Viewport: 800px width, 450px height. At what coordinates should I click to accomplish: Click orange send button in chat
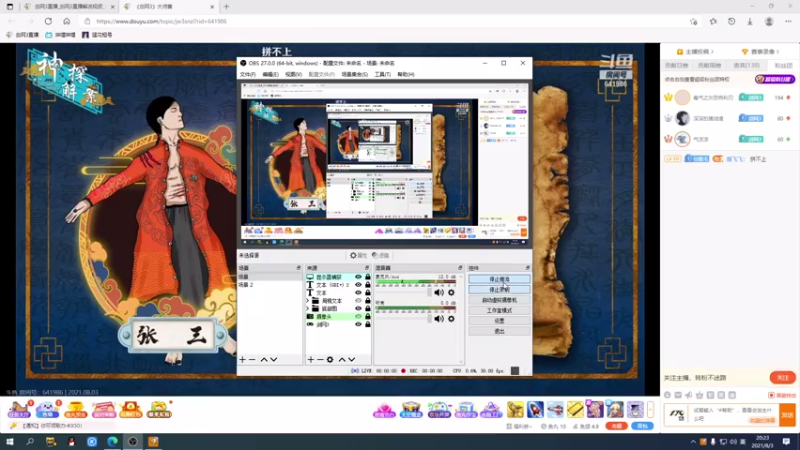[787, 415]
